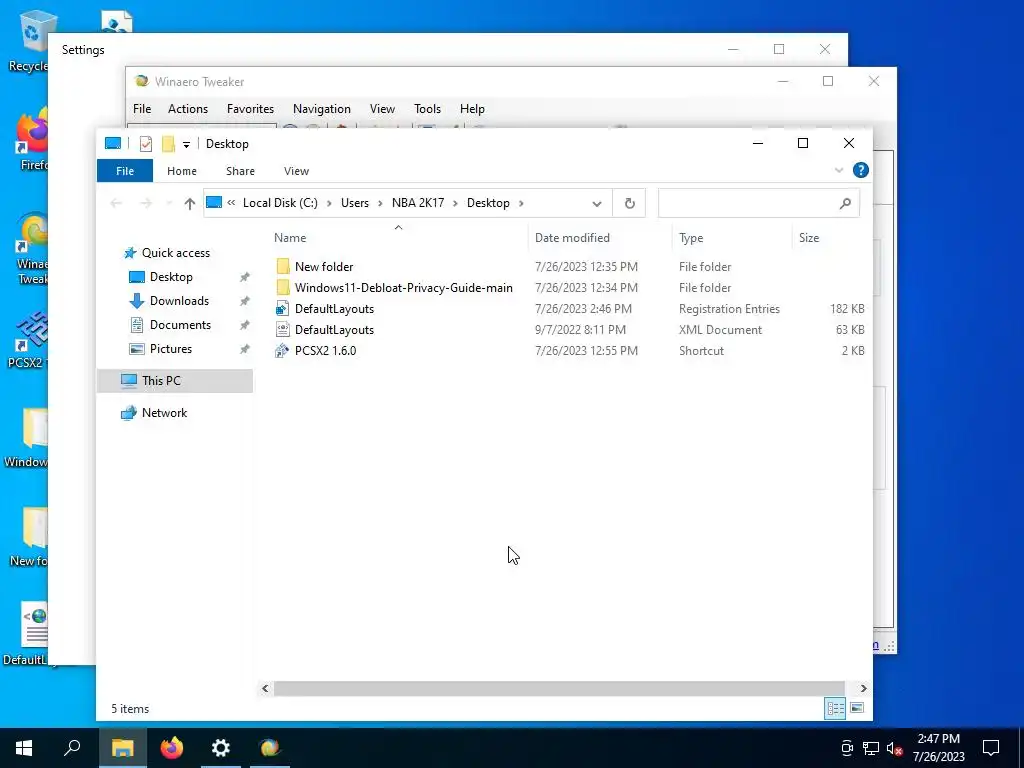Screen dimensions: 1024x768
Task: Open the Windows Start menu
Action: point(24,748)
